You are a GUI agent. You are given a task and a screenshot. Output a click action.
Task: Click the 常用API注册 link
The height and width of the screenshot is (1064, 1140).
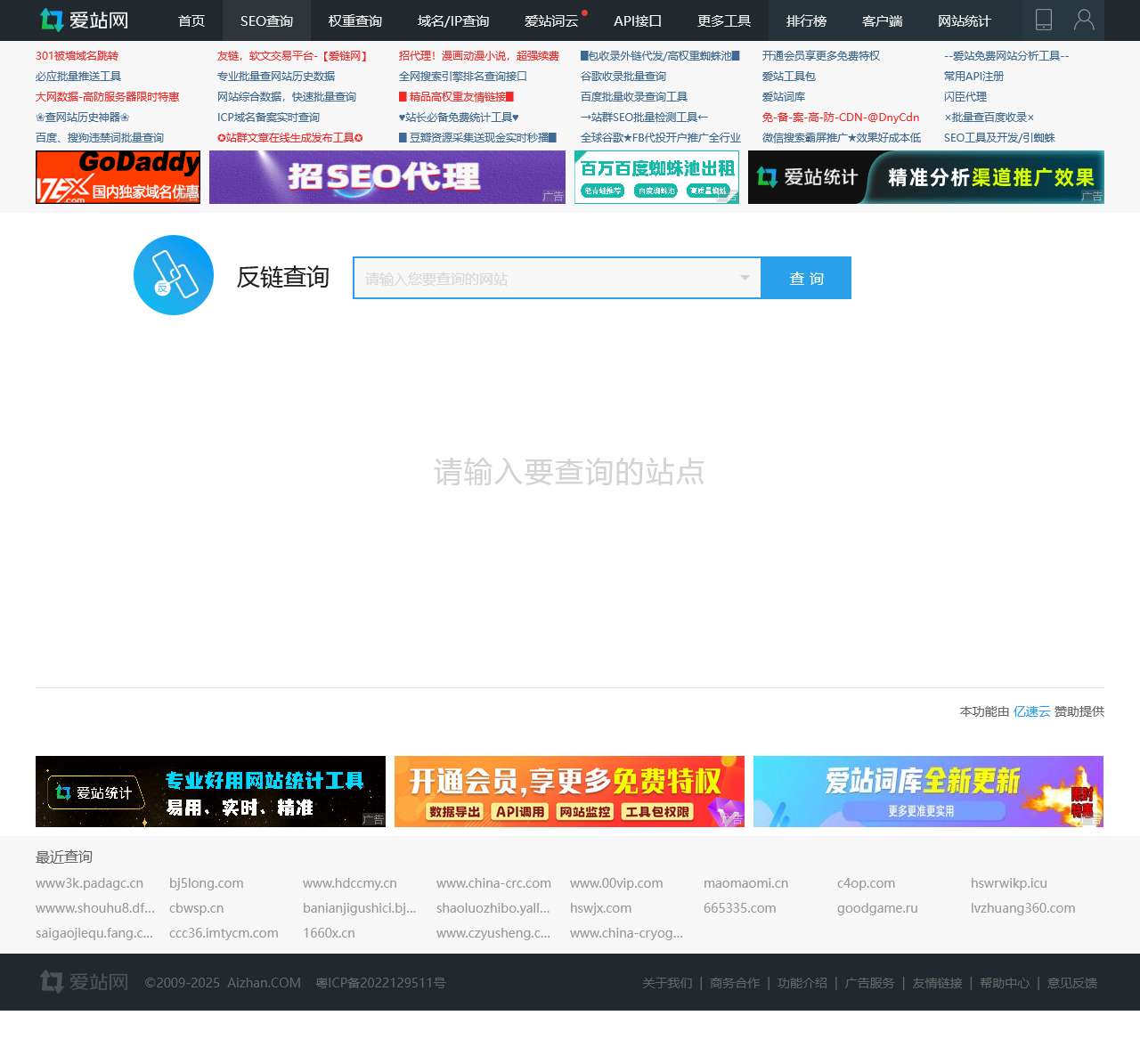click(973, 77)
